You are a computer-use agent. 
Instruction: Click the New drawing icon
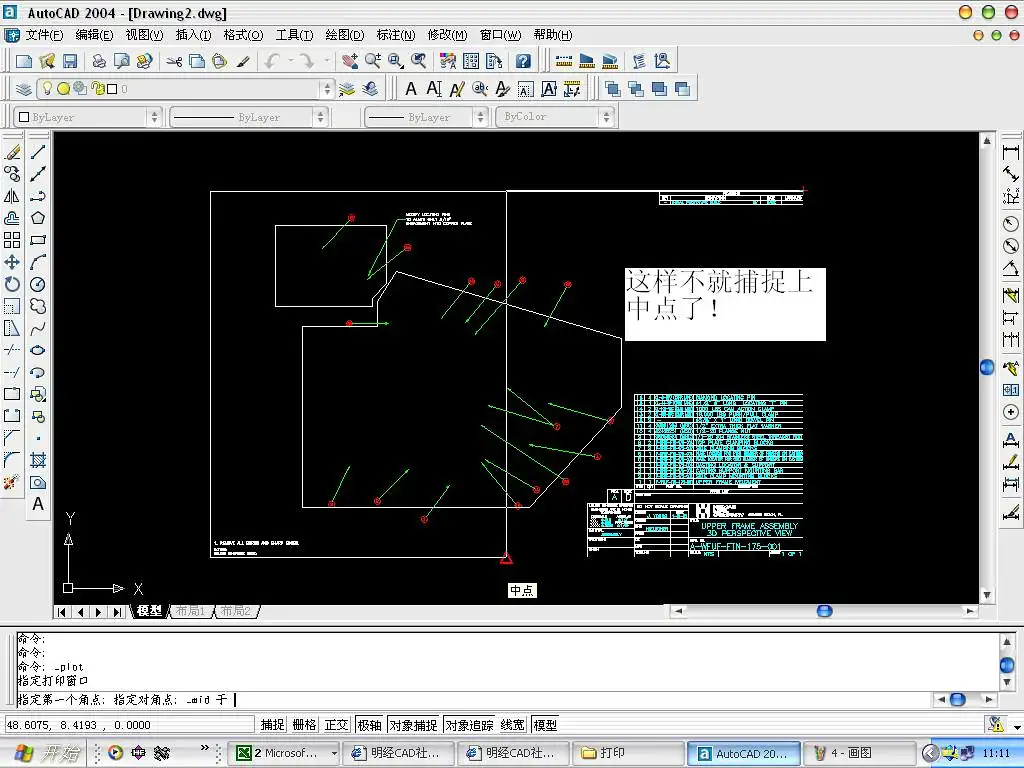pos(24,61)
